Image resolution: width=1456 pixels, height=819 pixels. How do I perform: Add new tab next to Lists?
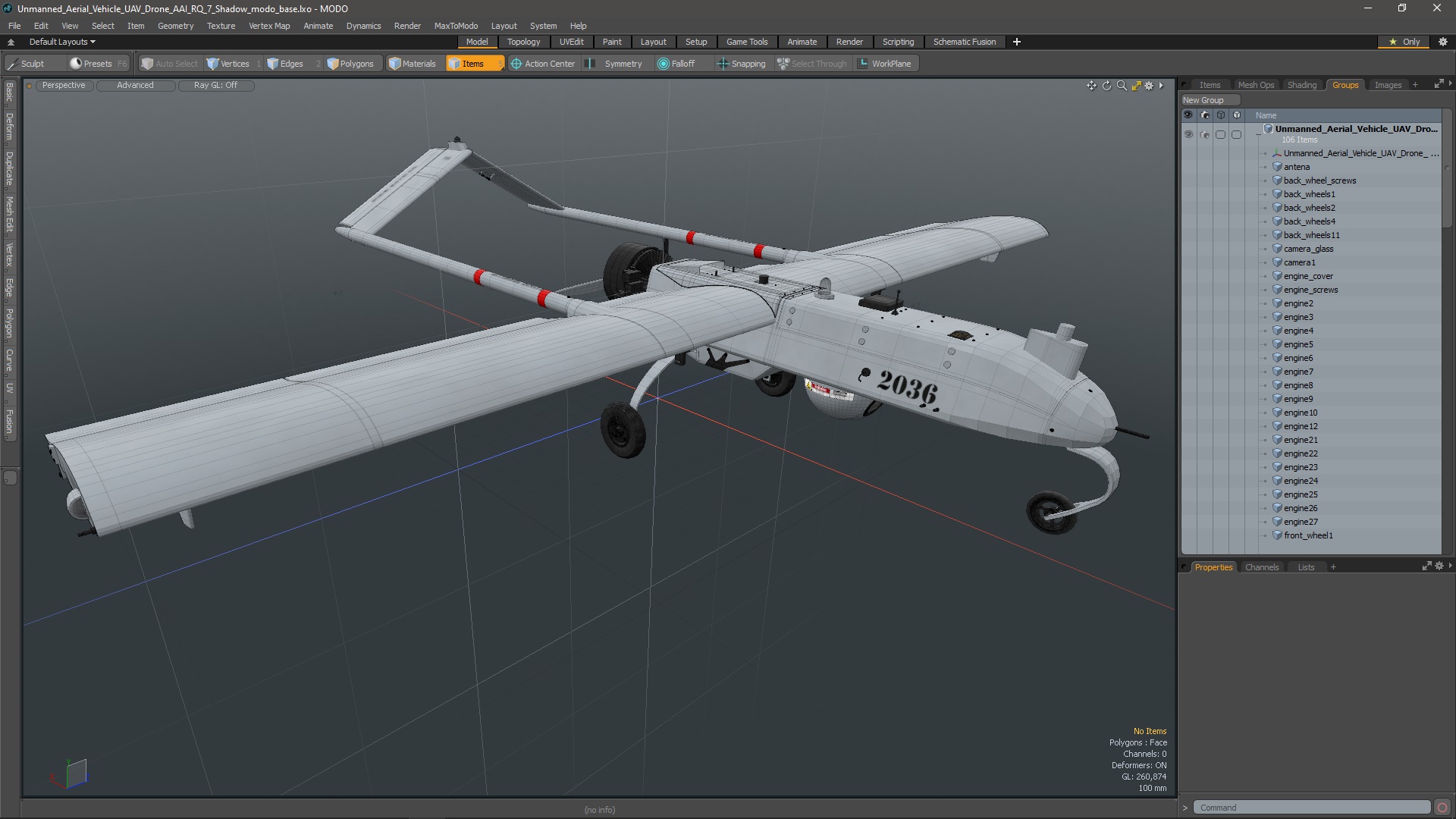(x=1333, y=567)
